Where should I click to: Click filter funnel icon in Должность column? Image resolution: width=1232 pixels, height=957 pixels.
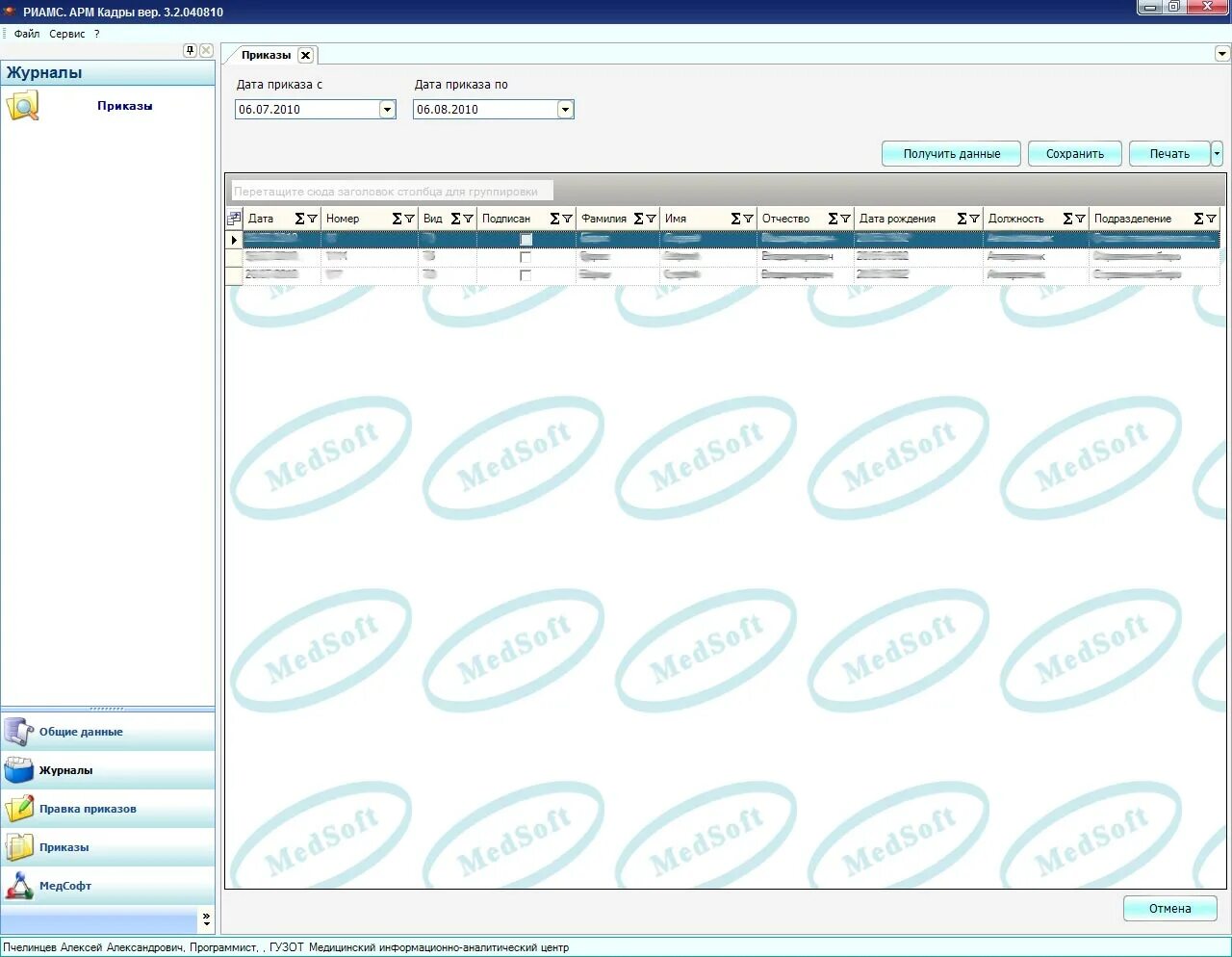1080,219
